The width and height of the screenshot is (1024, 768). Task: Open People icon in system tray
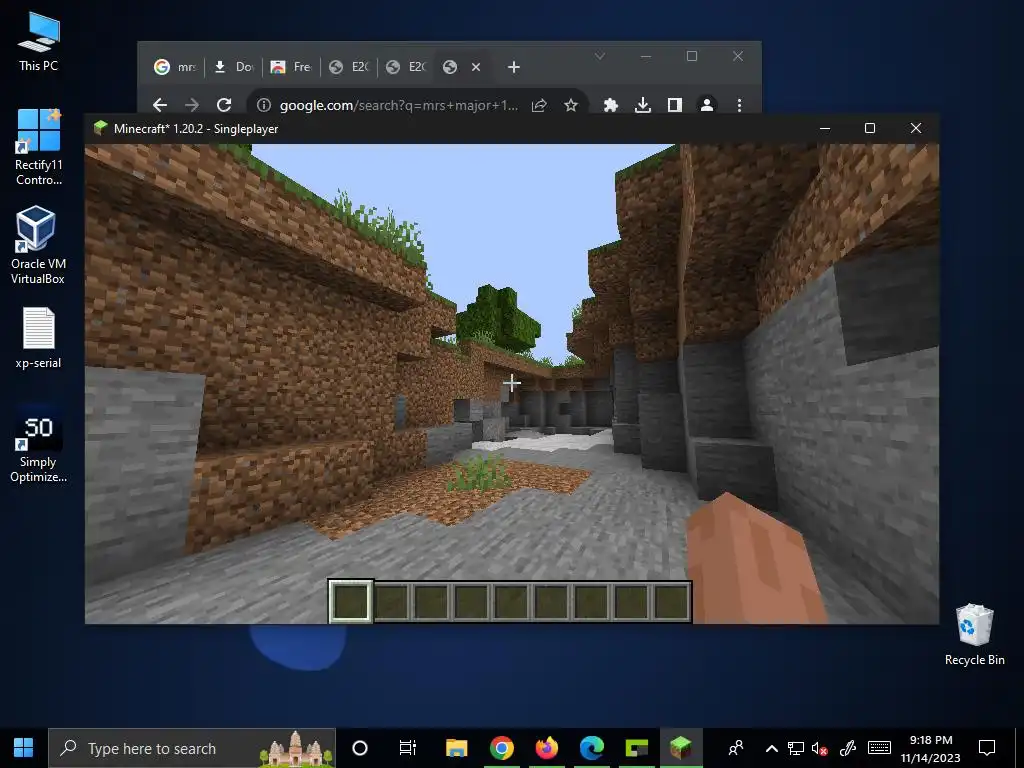[736, 748]
